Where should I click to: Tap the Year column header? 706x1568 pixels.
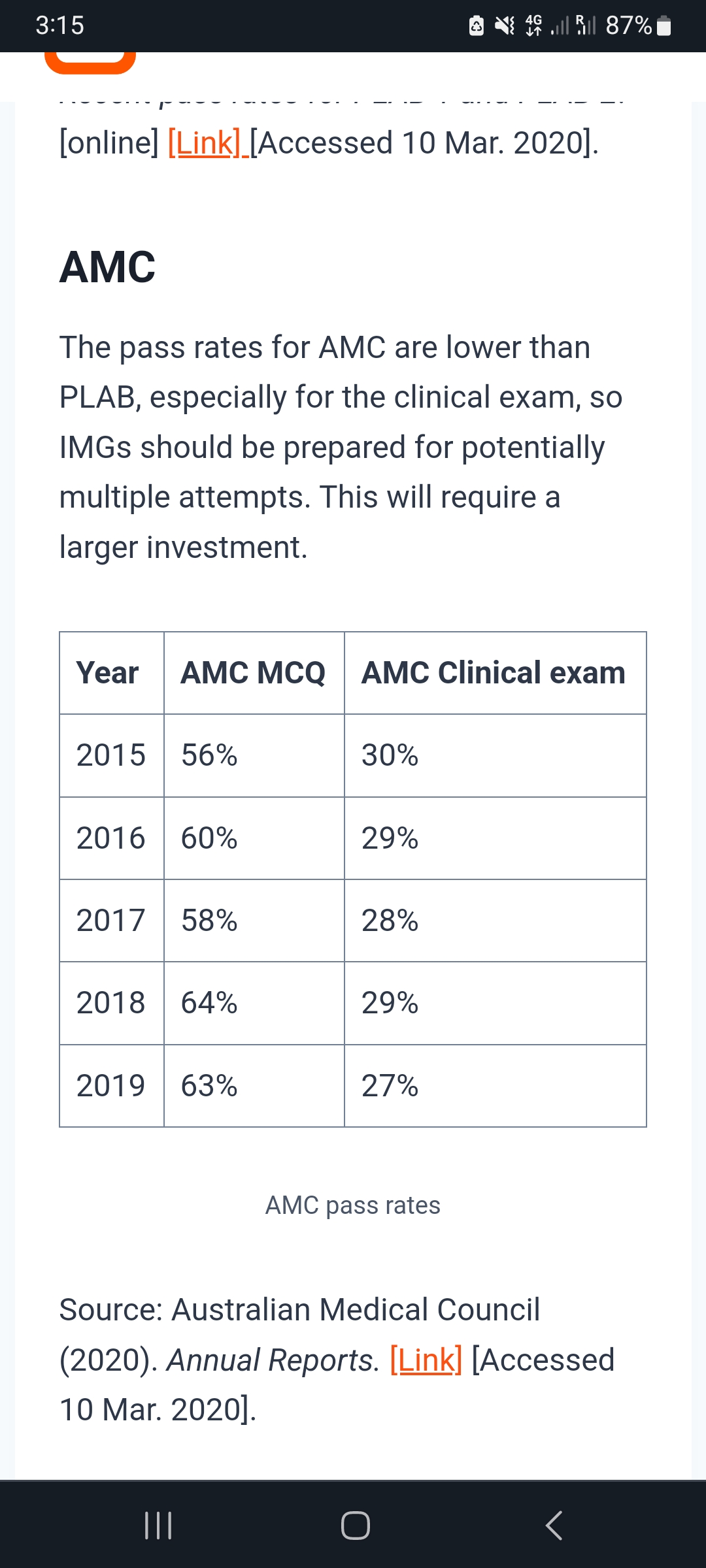point(107,673)
